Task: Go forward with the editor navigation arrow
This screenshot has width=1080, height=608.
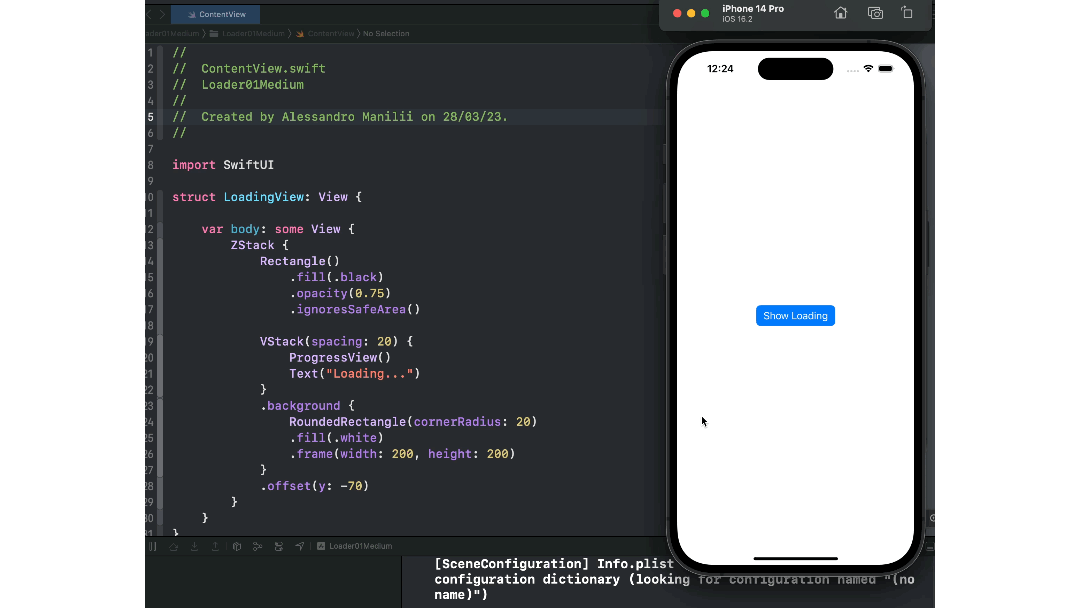Action: coord(163,14)
